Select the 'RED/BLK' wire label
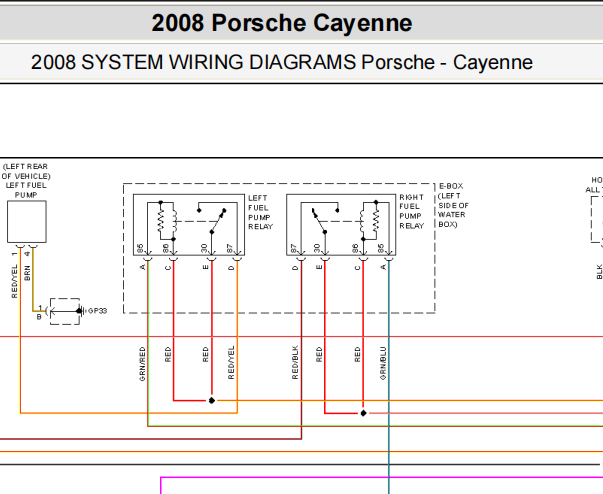 (x=295, y=363)
